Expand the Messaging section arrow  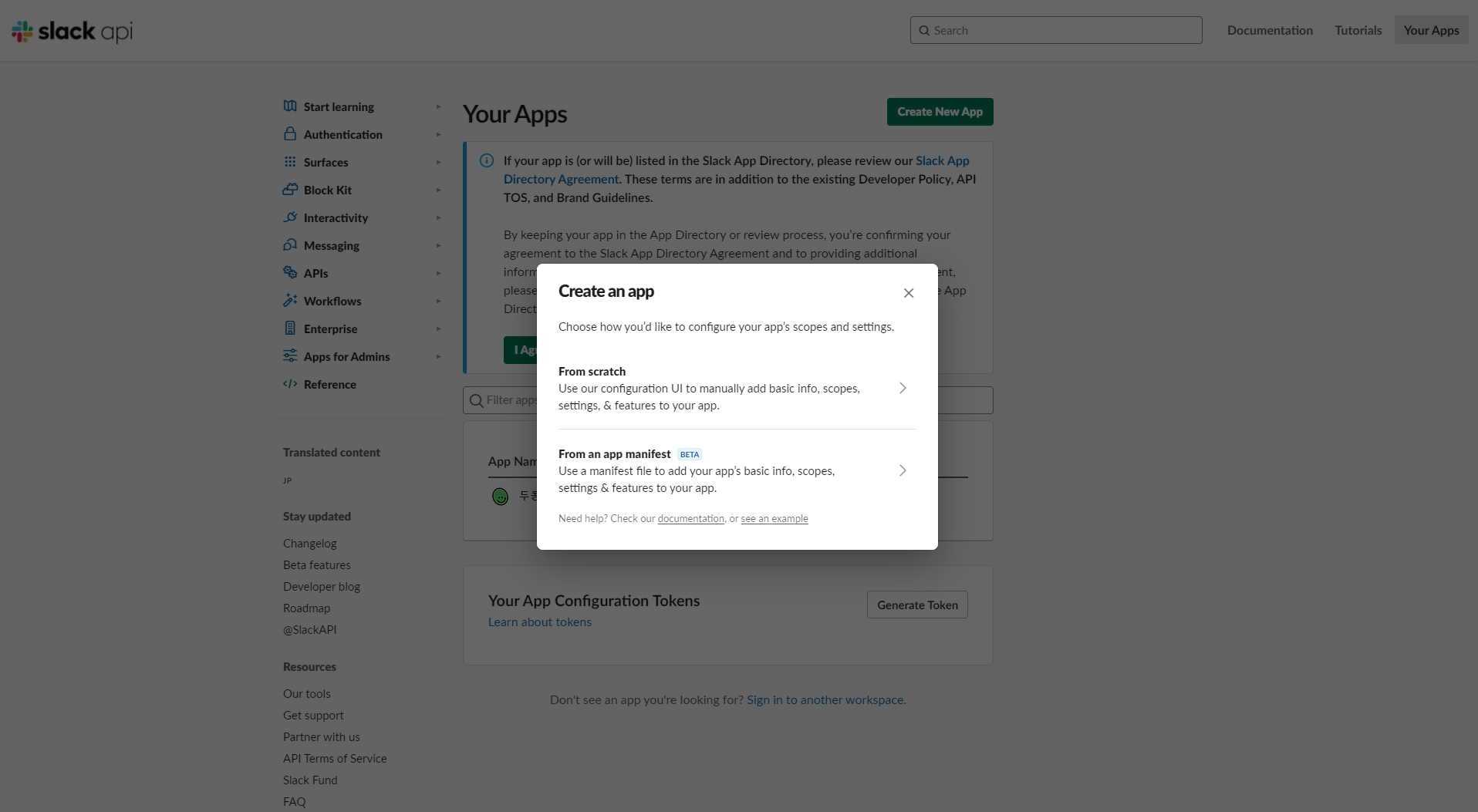438,245
